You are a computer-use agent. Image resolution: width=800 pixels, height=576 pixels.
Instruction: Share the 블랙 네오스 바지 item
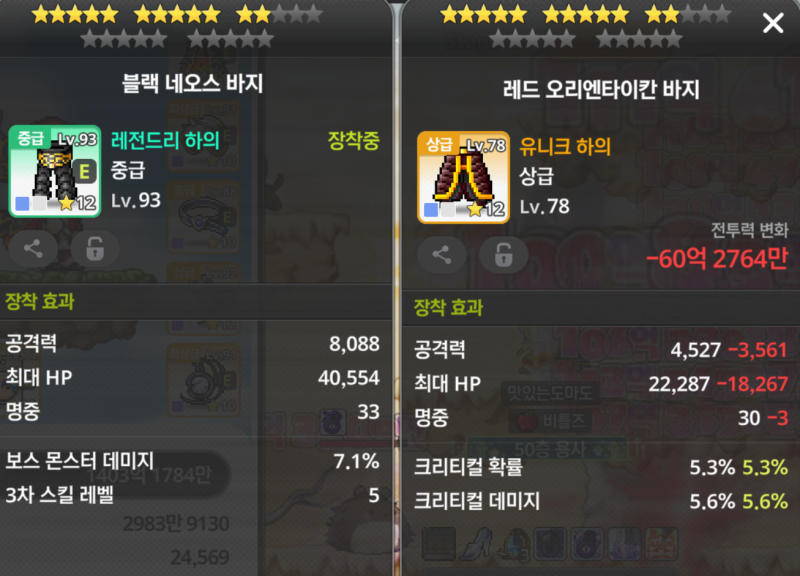click(x=33, y=249)
